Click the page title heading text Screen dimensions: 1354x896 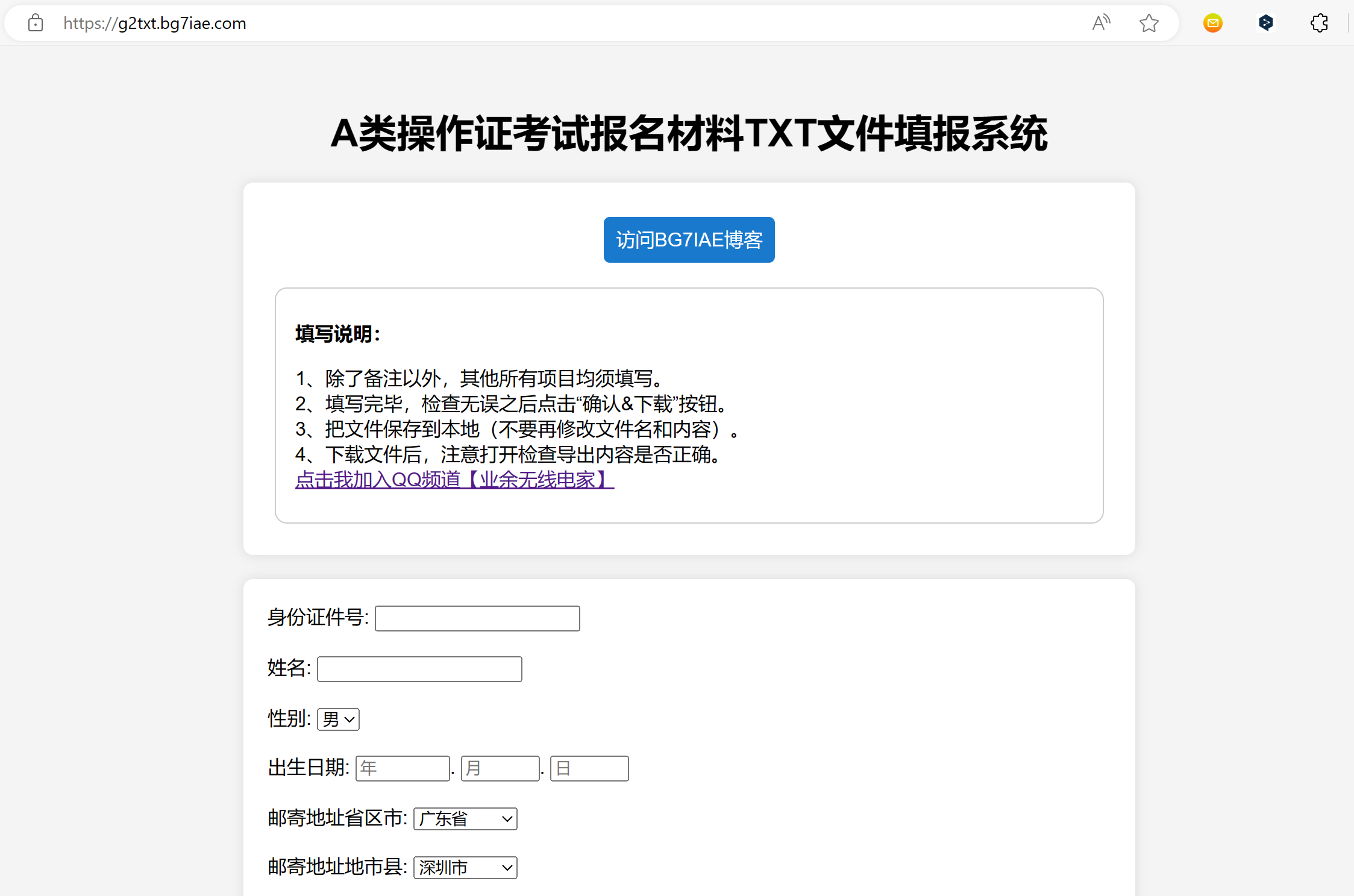pos(689,133)
